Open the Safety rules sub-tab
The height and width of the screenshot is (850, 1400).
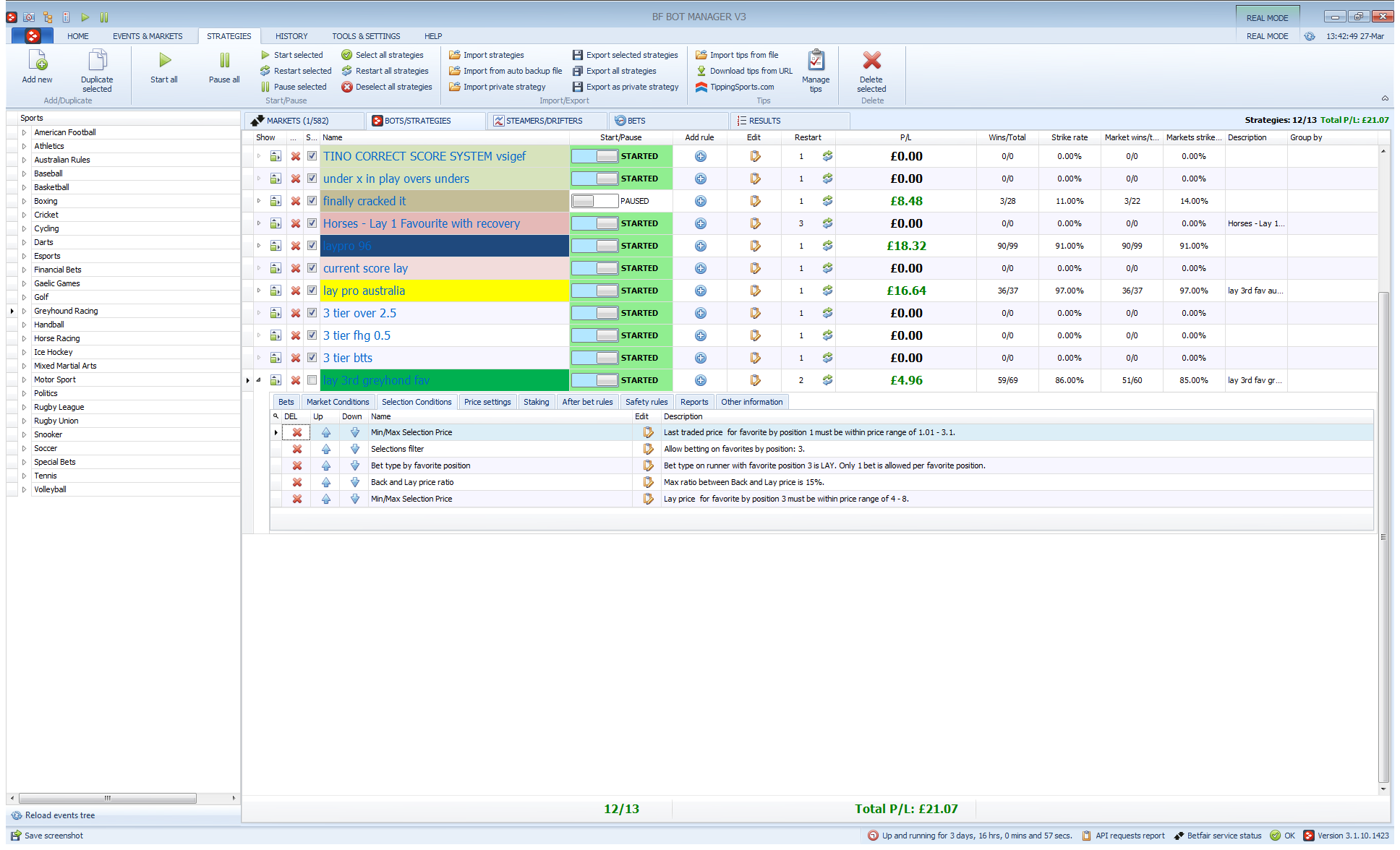pyautogui.click(x=646, y=402)
